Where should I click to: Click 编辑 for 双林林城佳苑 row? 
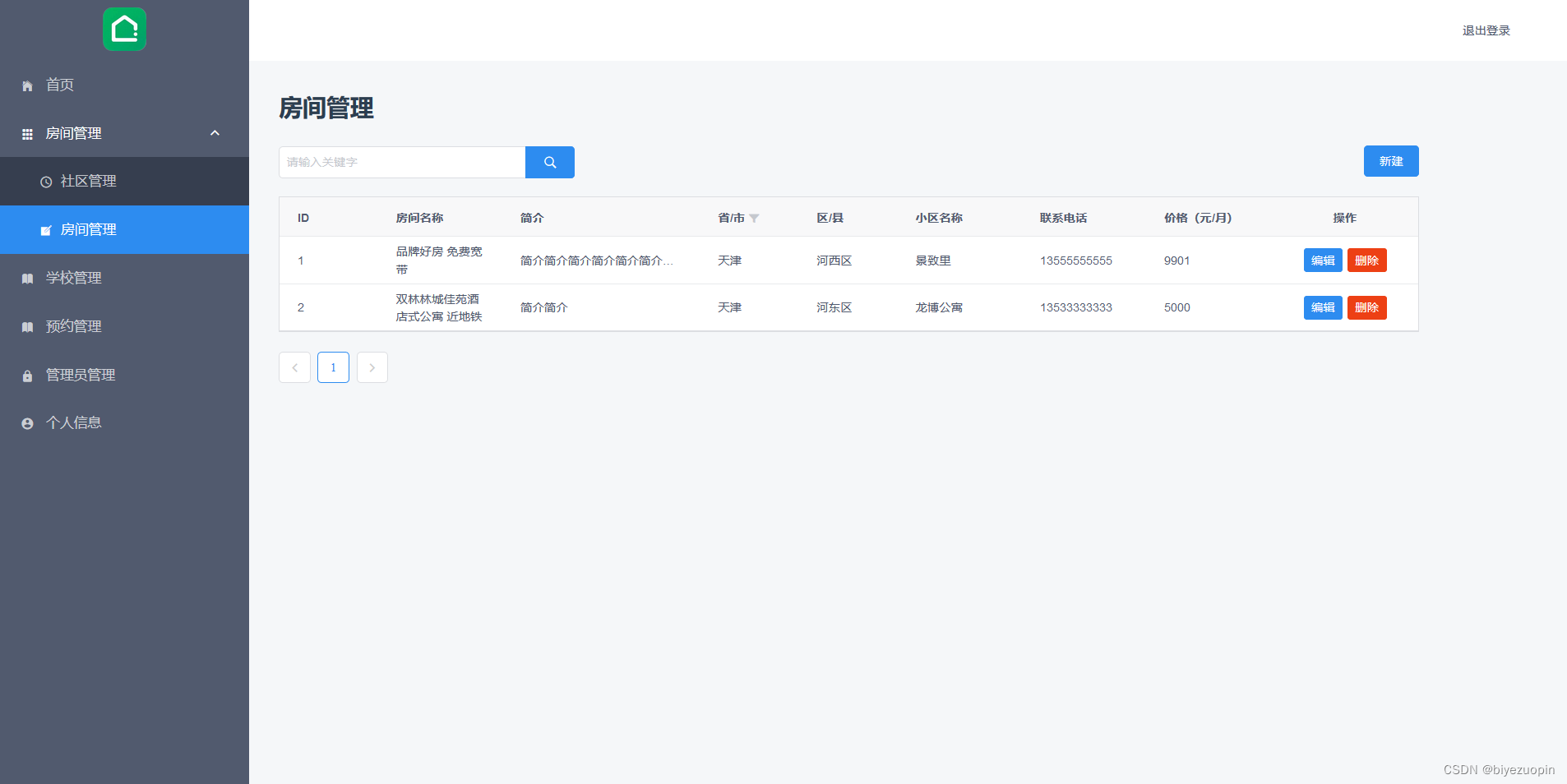1323,307
